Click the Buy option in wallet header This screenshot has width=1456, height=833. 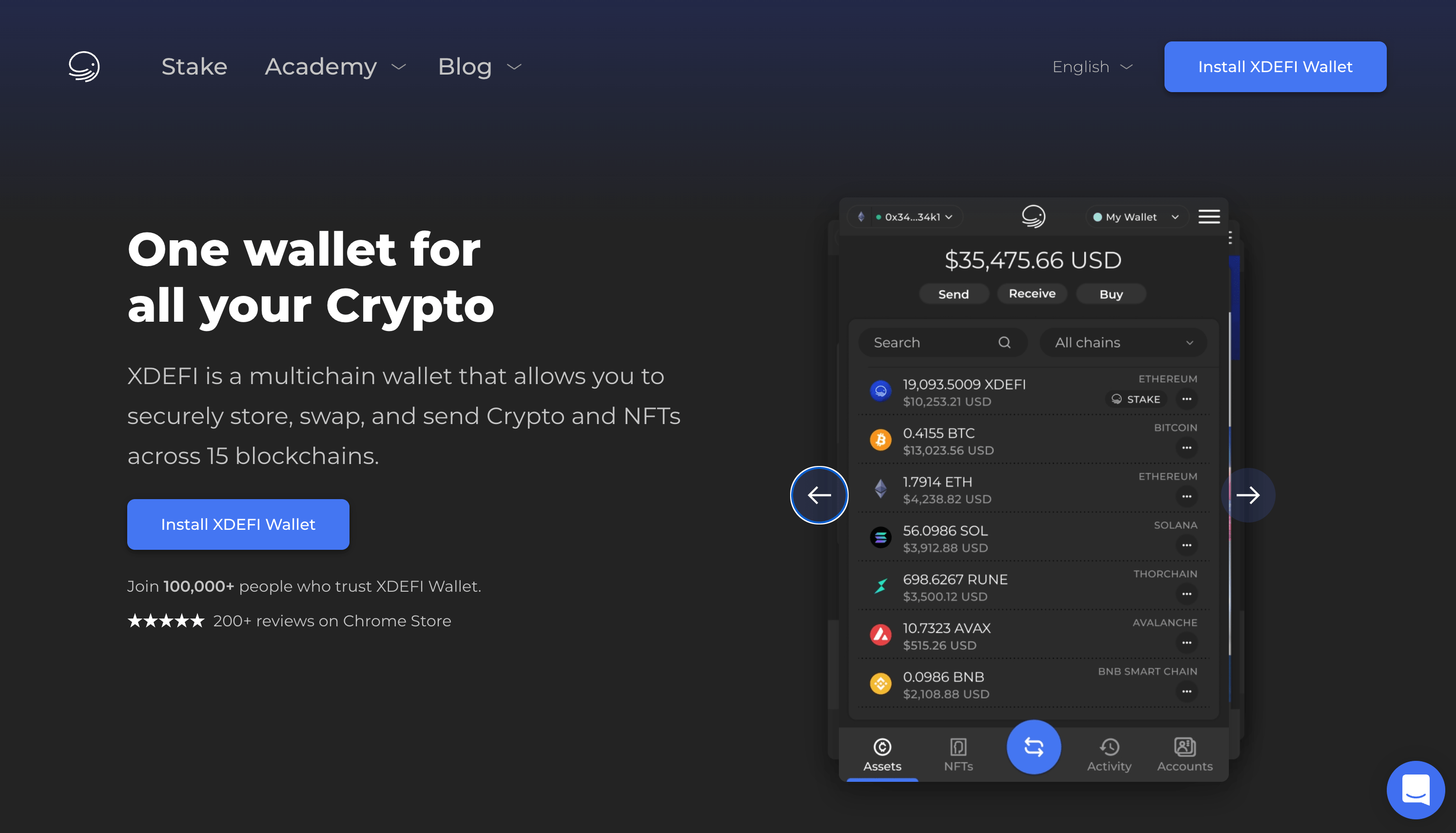(x=1111, y=294)
